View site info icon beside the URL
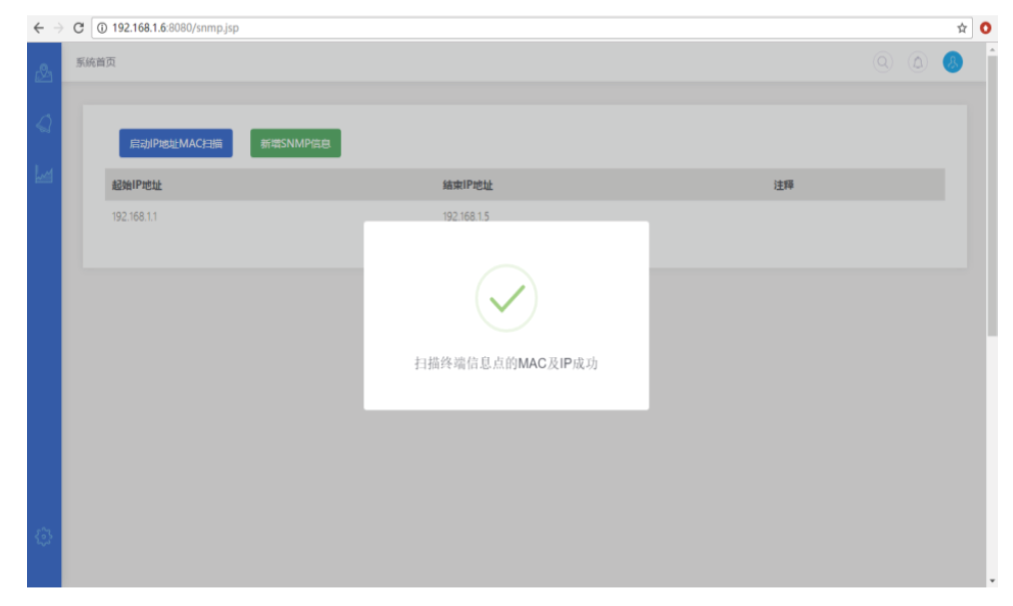 coord(102,28)
